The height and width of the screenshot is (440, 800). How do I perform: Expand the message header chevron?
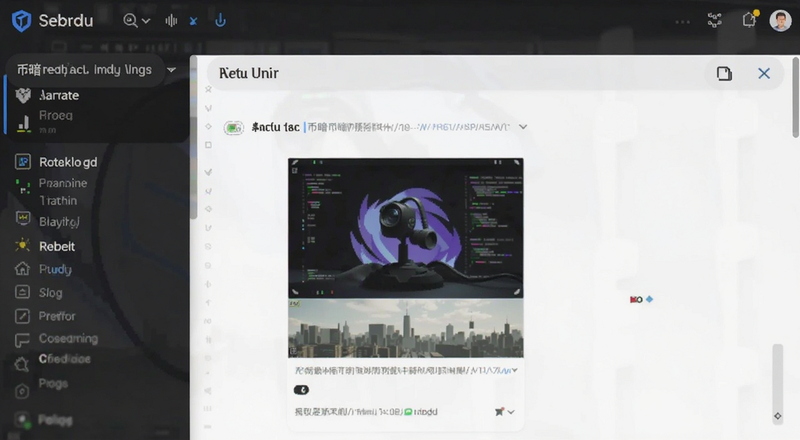point(523,127)
